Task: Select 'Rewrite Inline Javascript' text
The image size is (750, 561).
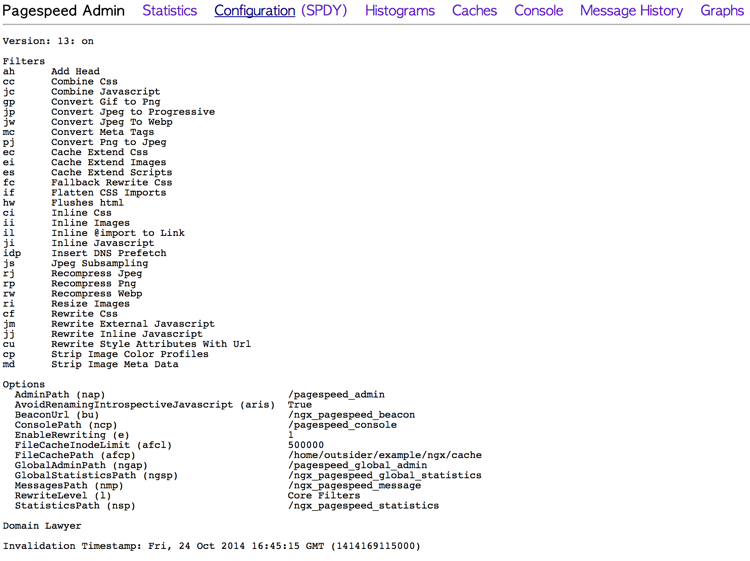Action: point(127,334)
